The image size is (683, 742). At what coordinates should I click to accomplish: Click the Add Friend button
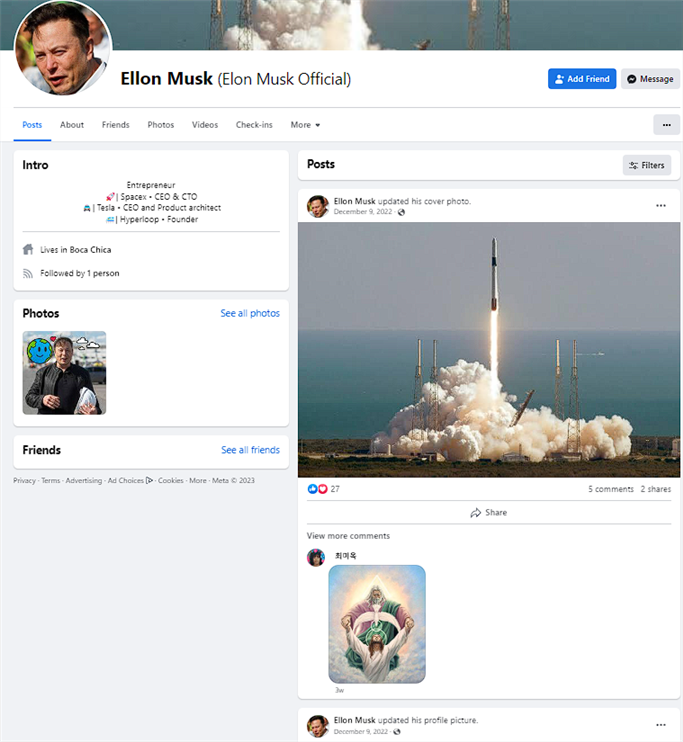[x=582, y=79]
